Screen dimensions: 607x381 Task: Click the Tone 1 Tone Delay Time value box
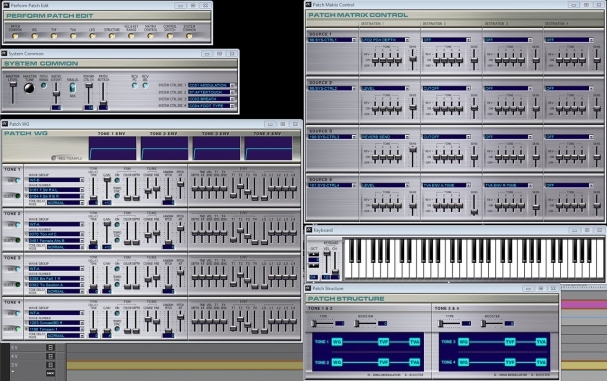[x=93, y=203]
